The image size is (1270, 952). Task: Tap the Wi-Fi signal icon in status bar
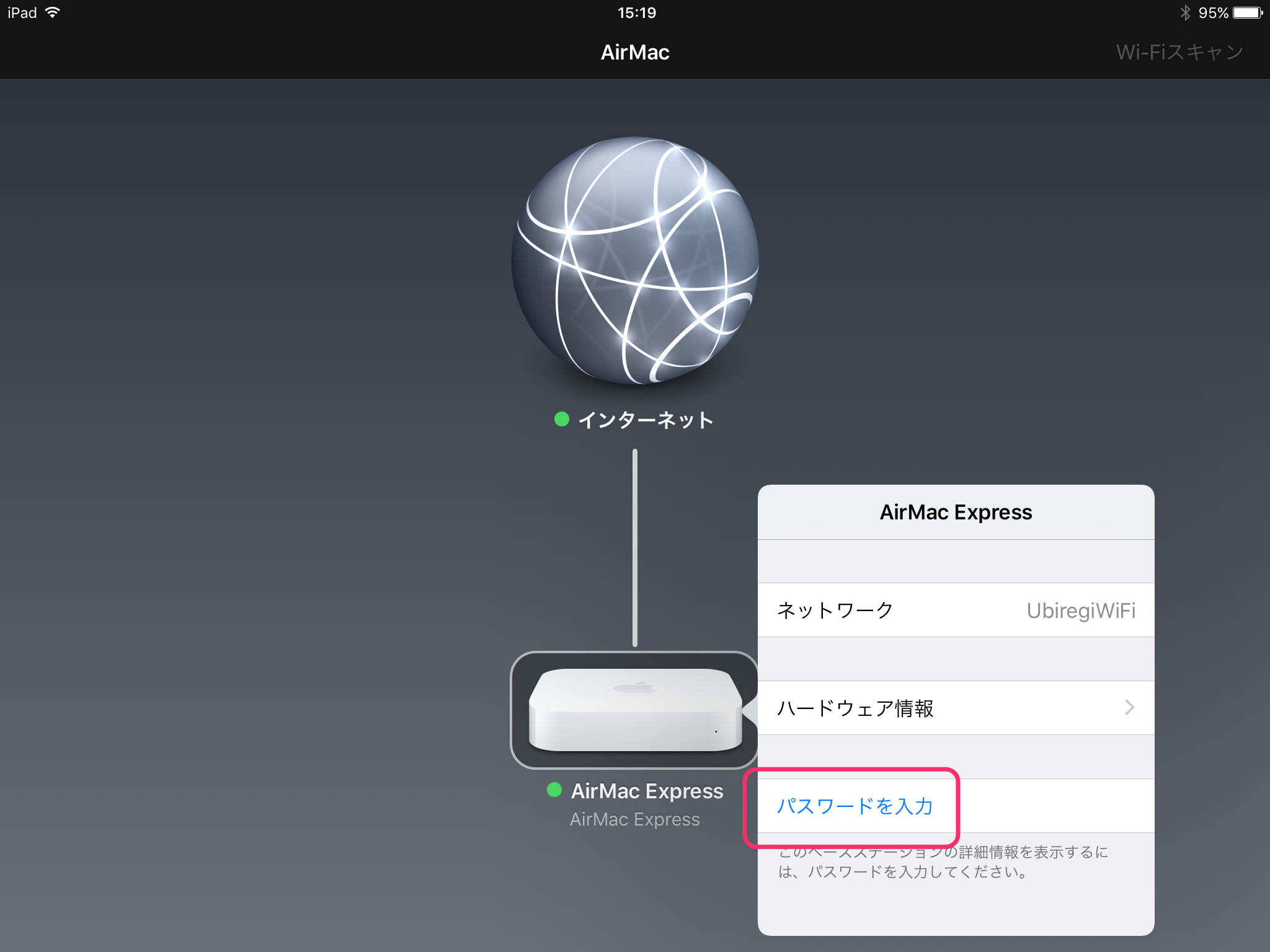click(x=53, y=12)
